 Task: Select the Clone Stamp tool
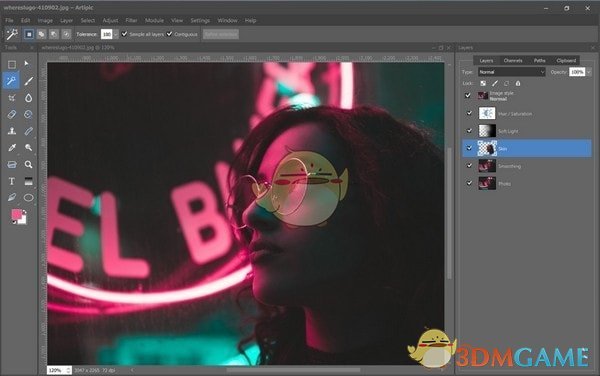click(12, 131)
